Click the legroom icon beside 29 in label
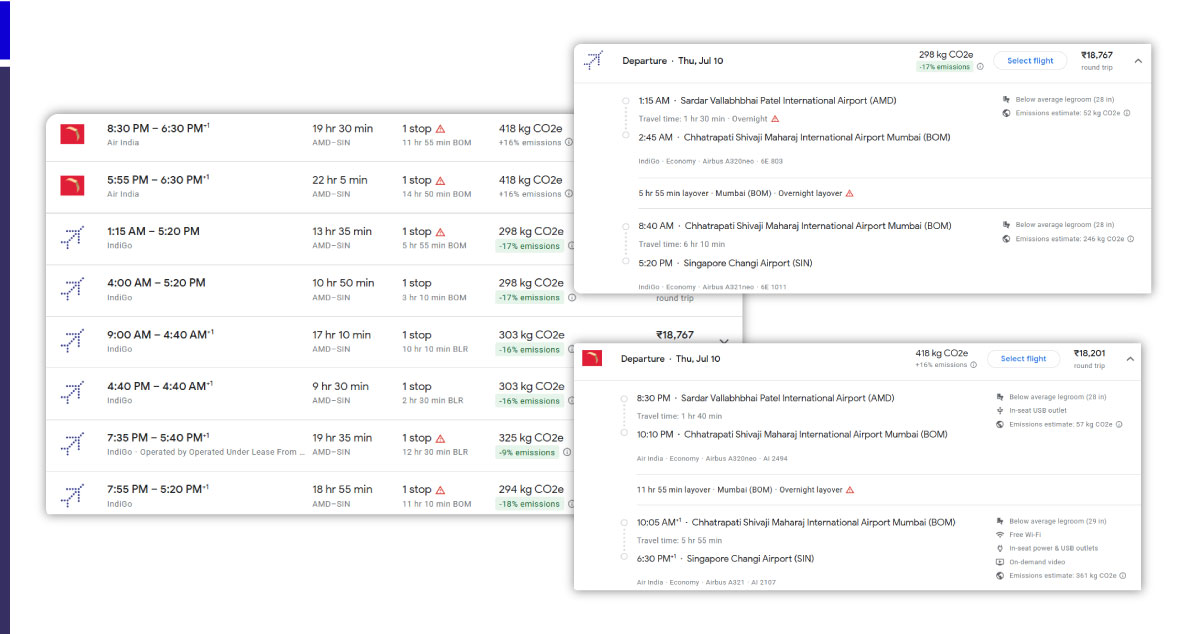 [x=1000, y=521]
